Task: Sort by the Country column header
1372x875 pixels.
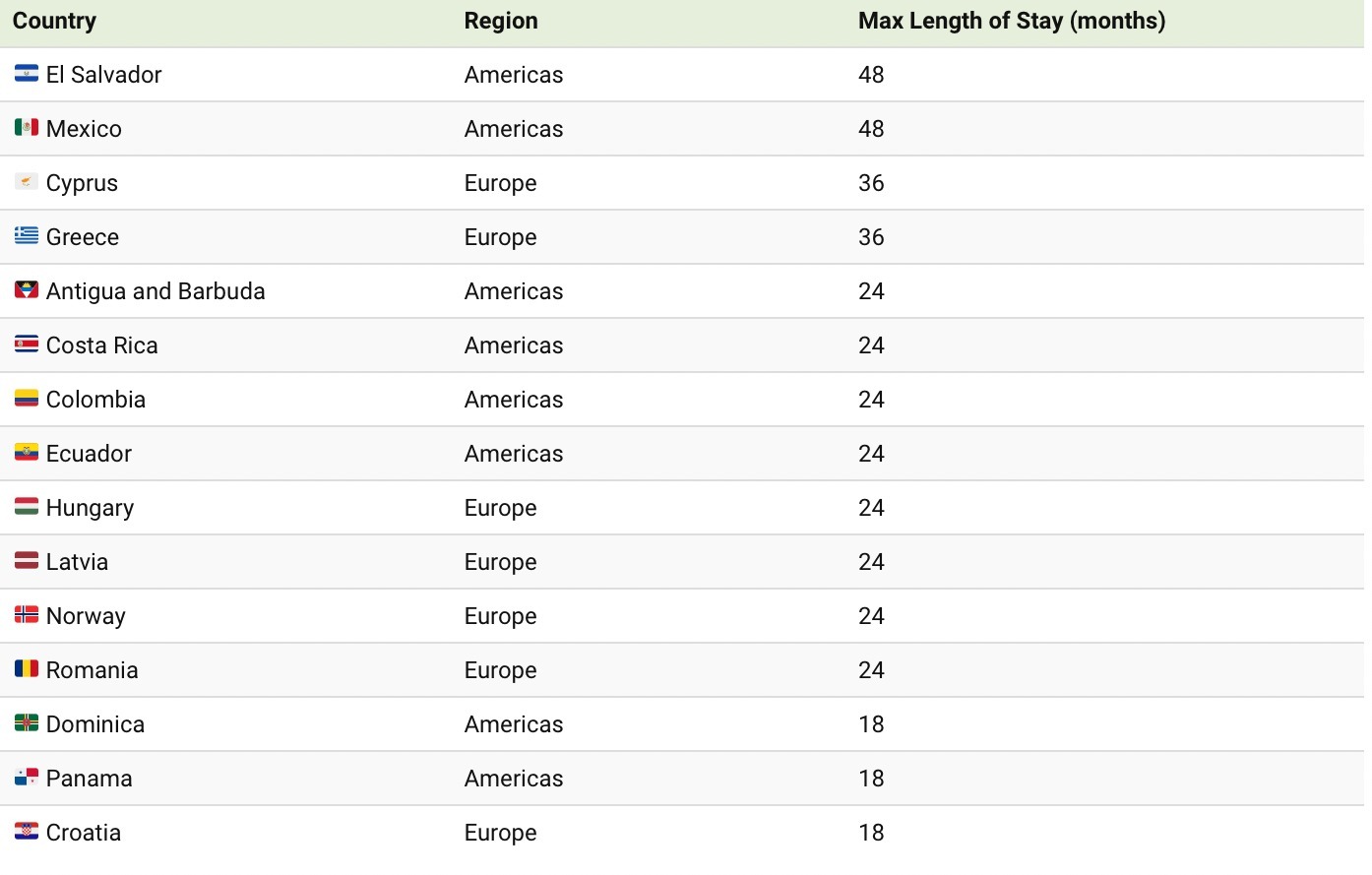Action: click(x=54, y=21)
